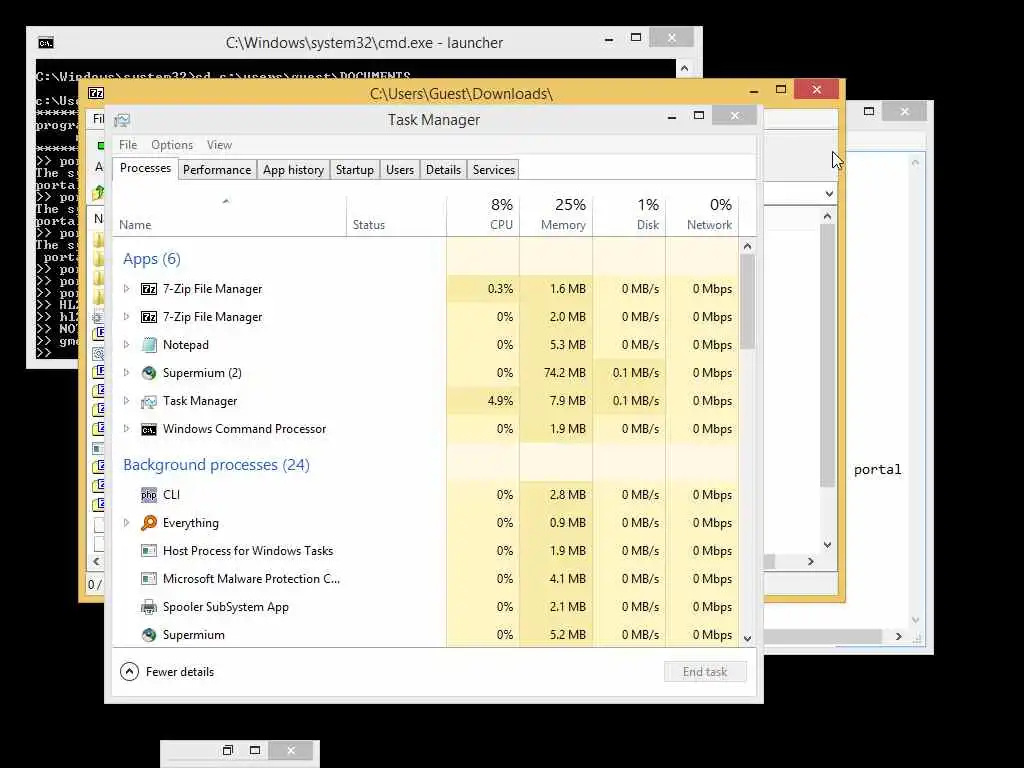Click the php CLI process icon

[x=149, y=495]
